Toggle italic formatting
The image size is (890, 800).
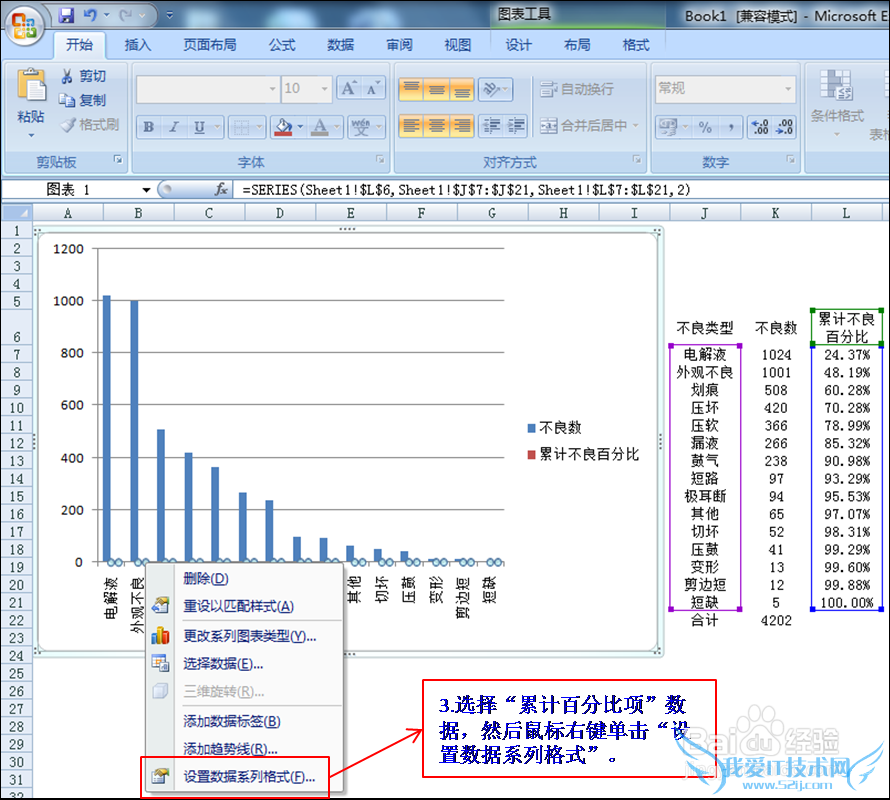point(174,127)
